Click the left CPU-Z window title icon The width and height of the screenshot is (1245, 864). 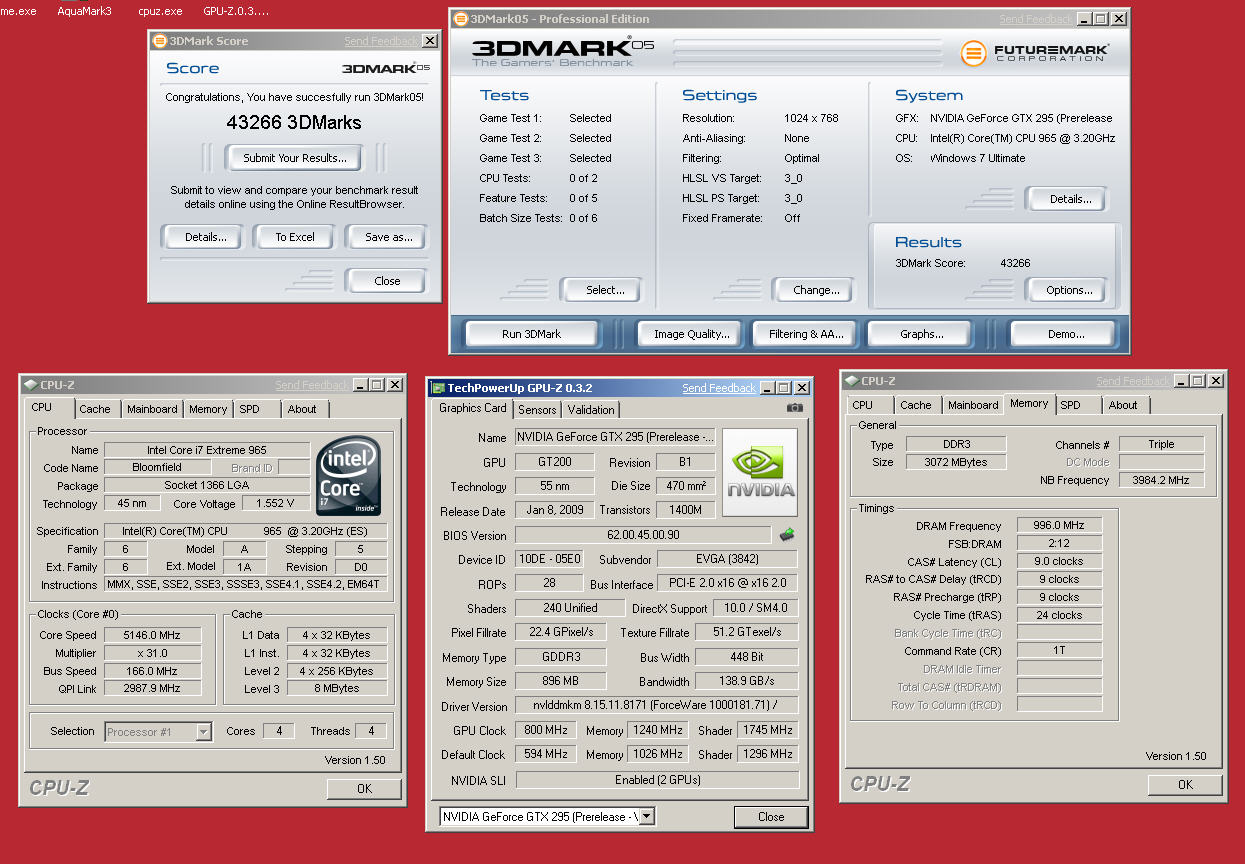point(30,385)
